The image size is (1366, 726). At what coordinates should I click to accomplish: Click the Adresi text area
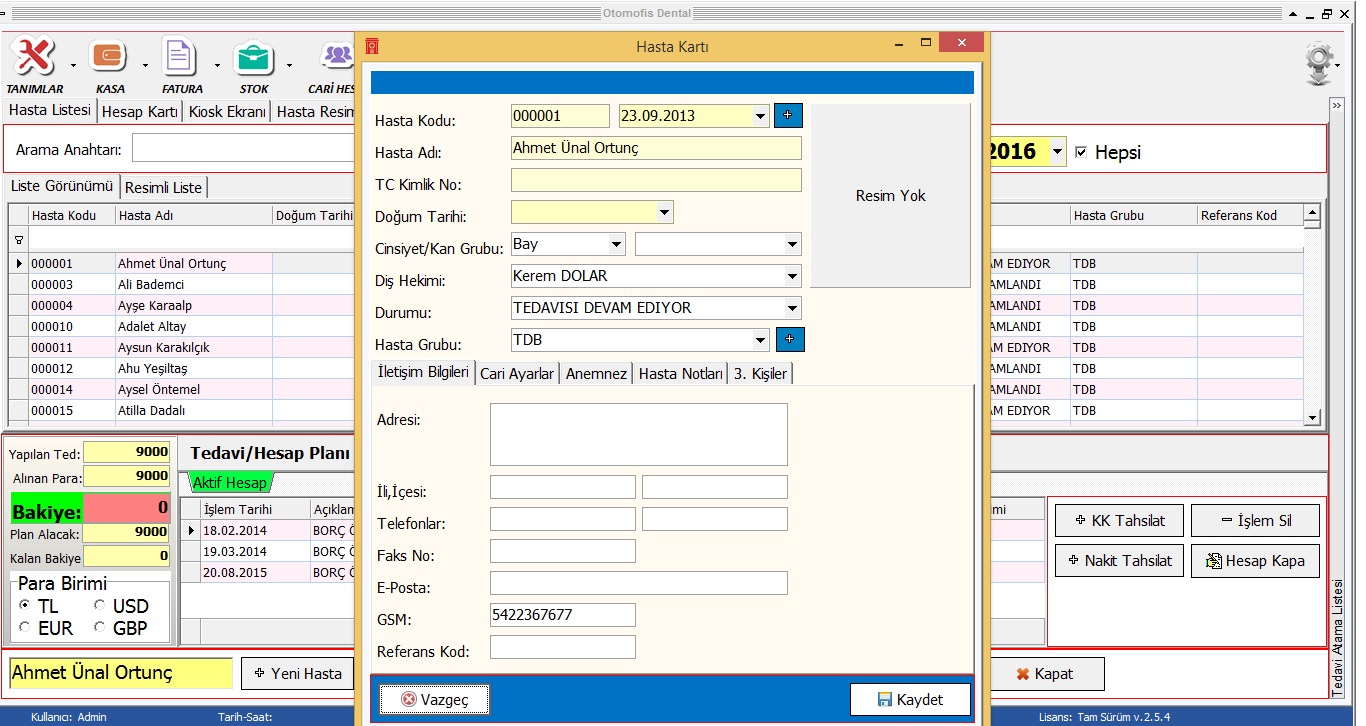pyautogui.click(x=639, y=434)
